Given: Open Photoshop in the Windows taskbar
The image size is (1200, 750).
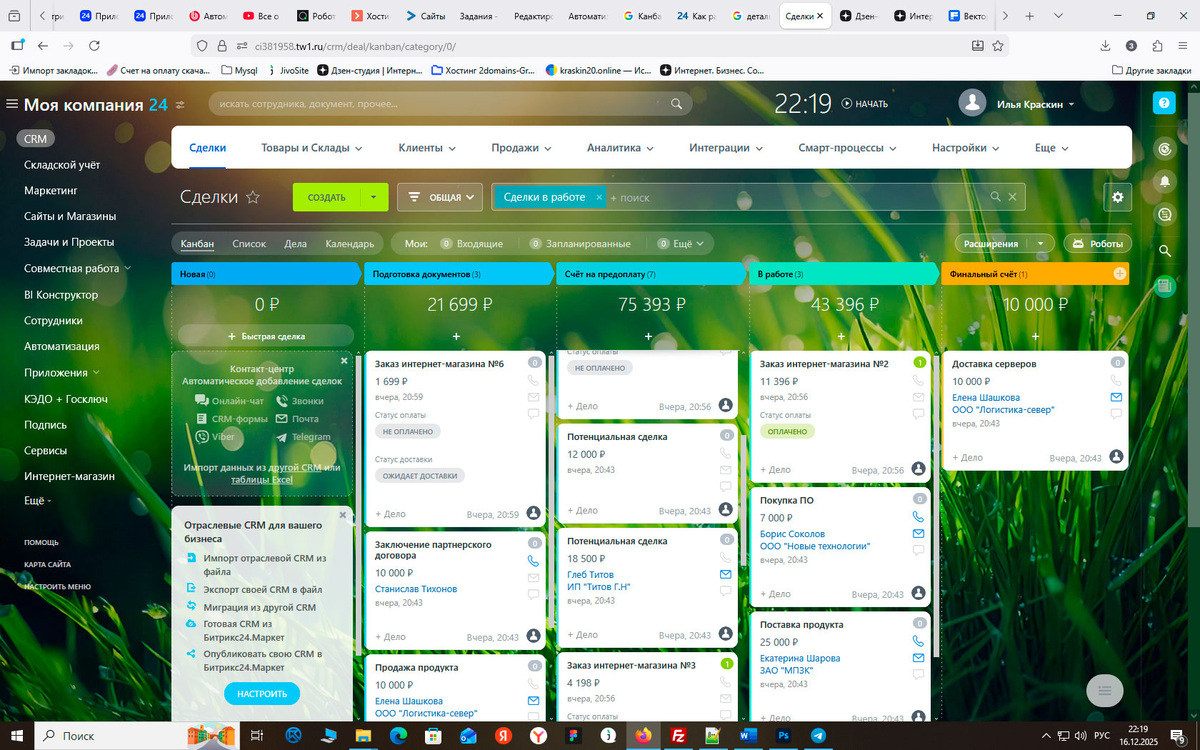Looking at the screenshot, I should (x=783, y=735).
